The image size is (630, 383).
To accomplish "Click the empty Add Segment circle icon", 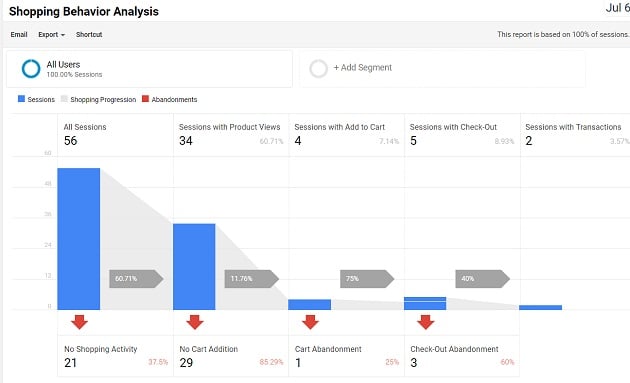I will click(319, 69).
